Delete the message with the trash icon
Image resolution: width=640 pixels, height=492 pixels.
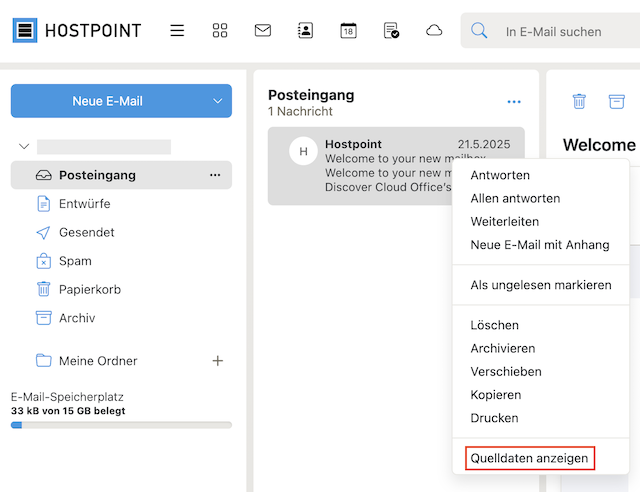tap(579, 101)
